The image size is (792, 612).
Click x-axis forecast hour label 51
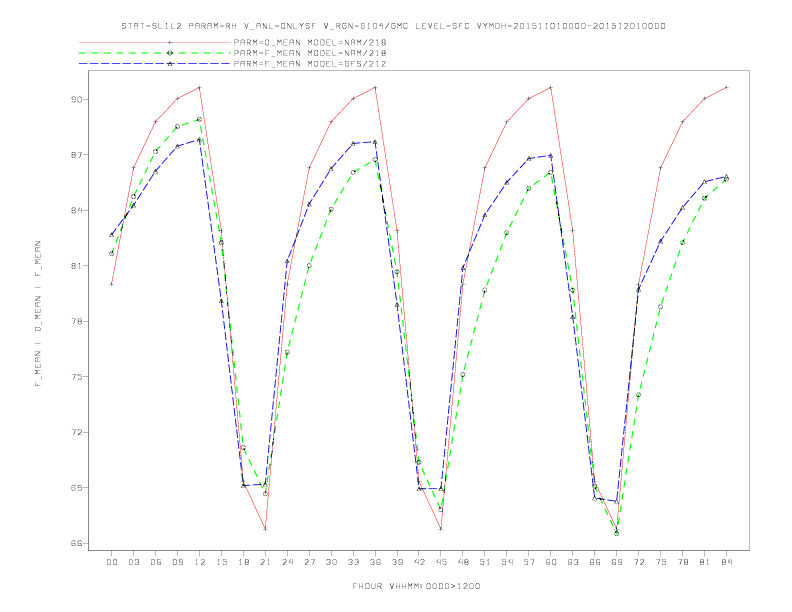click(x=485, y=562)
